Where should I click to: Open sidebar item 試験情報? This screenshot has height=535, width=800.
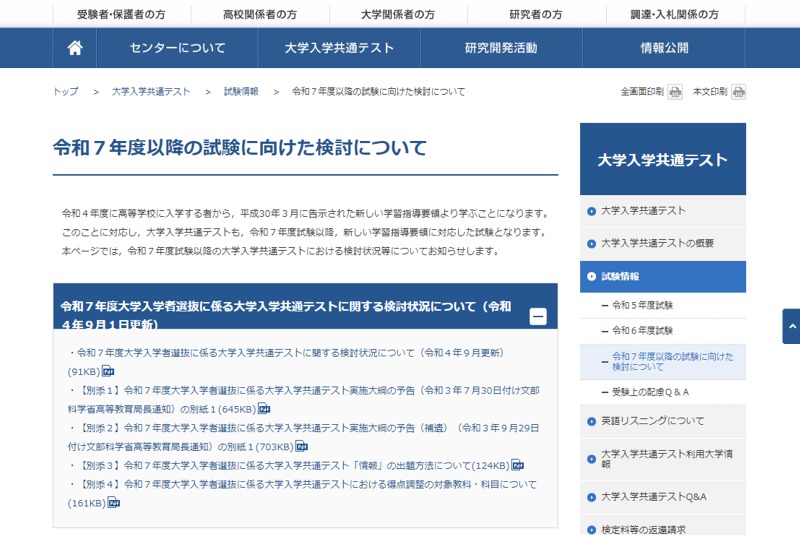pos(663,276)
